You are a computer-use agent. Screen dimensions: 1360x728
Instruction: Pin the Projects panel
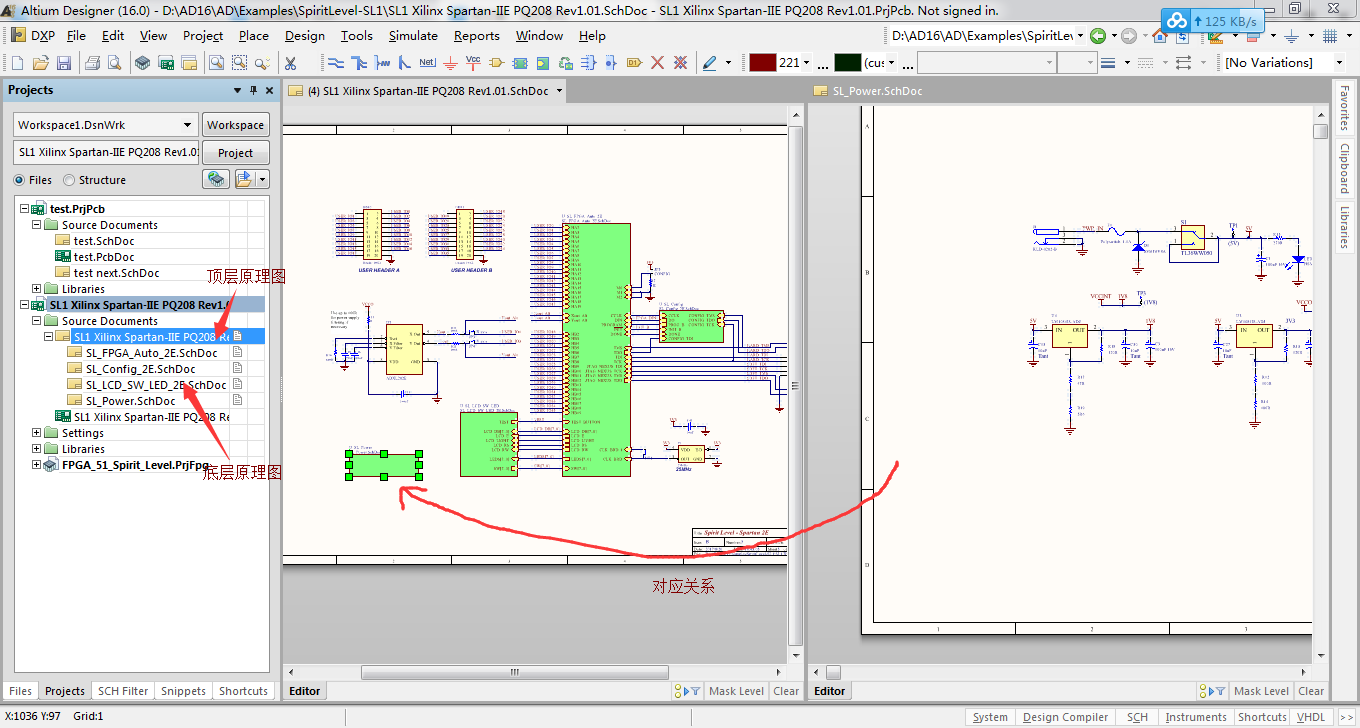click(254, 90)
